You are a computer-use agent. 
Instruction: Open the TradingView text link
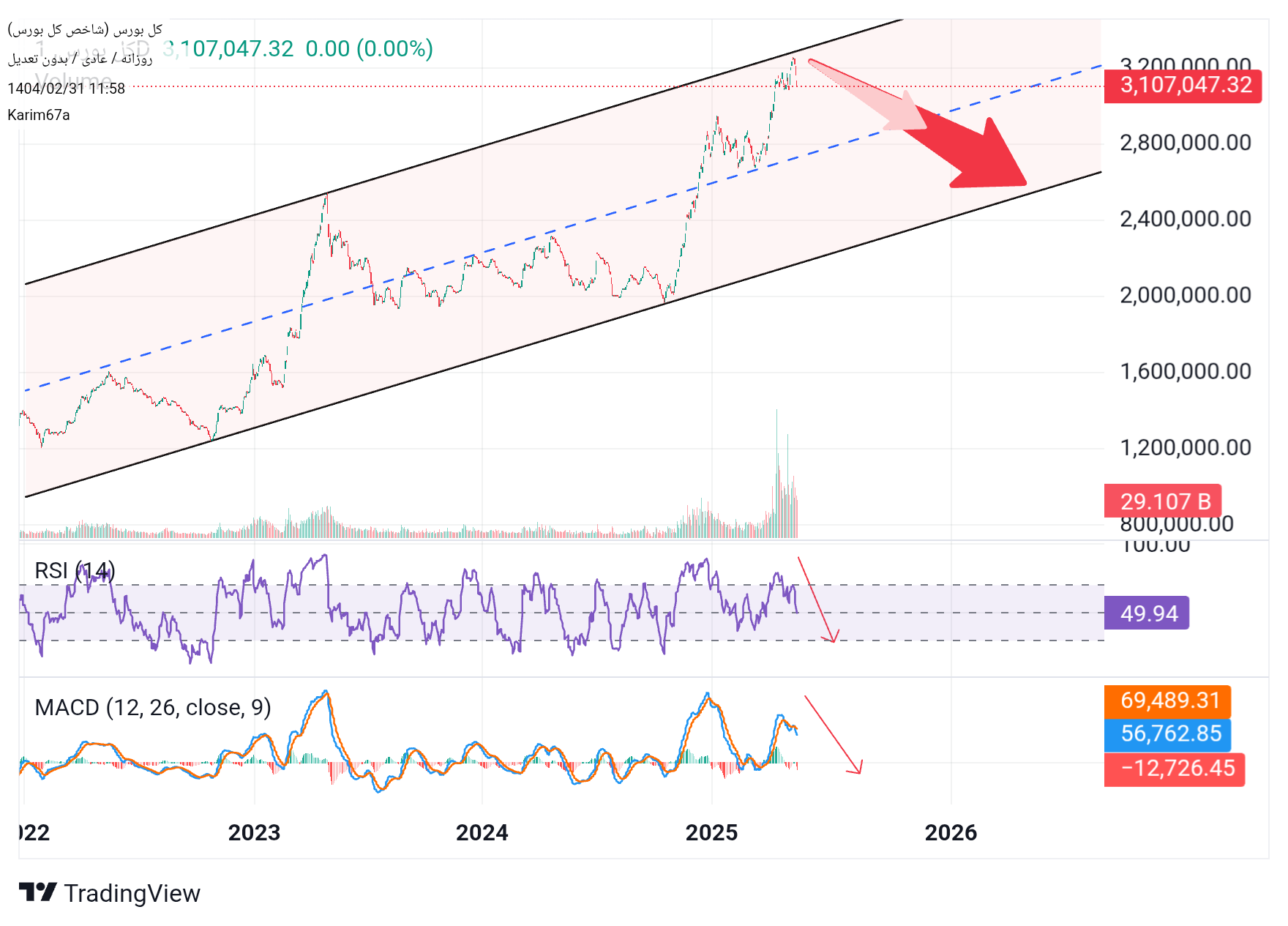132,894
